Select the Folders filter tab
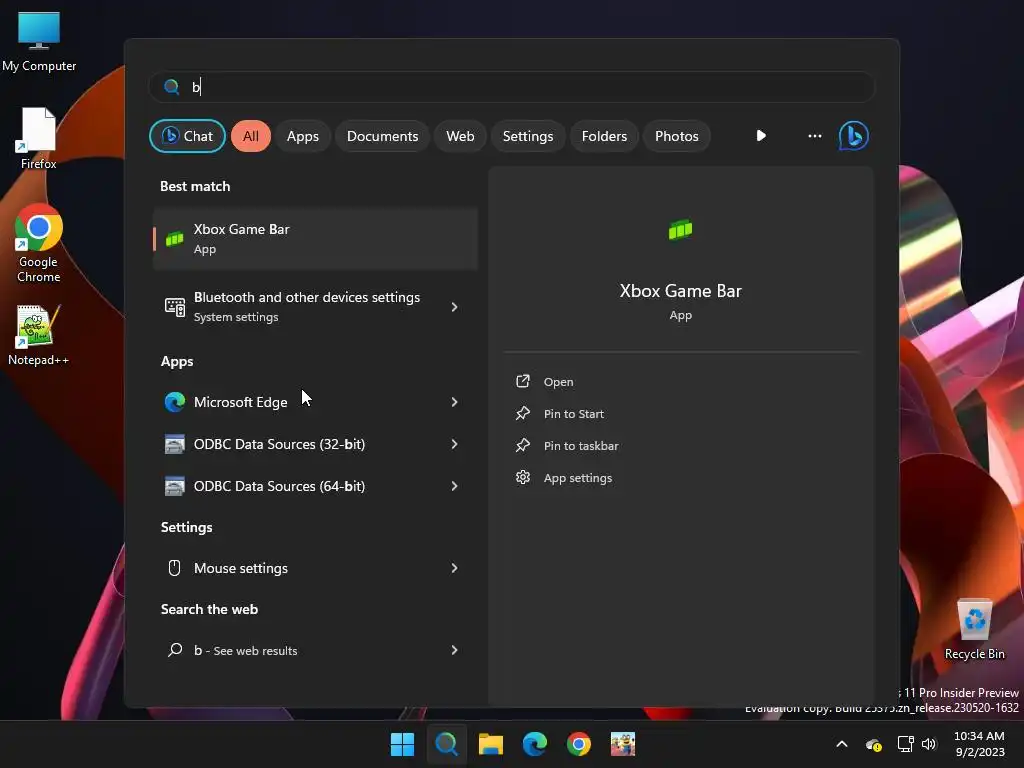1024x768 pixels. [x=604, y=136]
